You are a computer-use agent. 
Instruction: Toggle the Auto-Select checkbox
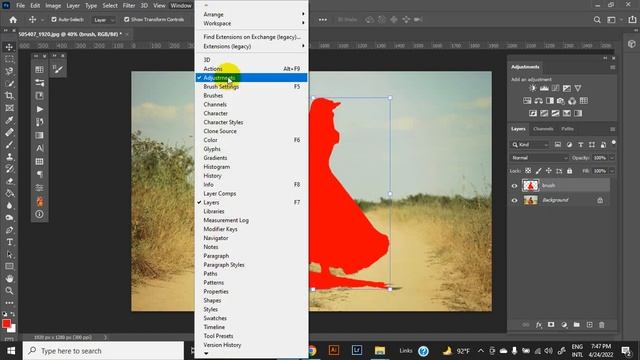pyautogui.click(x=54, y=19)
